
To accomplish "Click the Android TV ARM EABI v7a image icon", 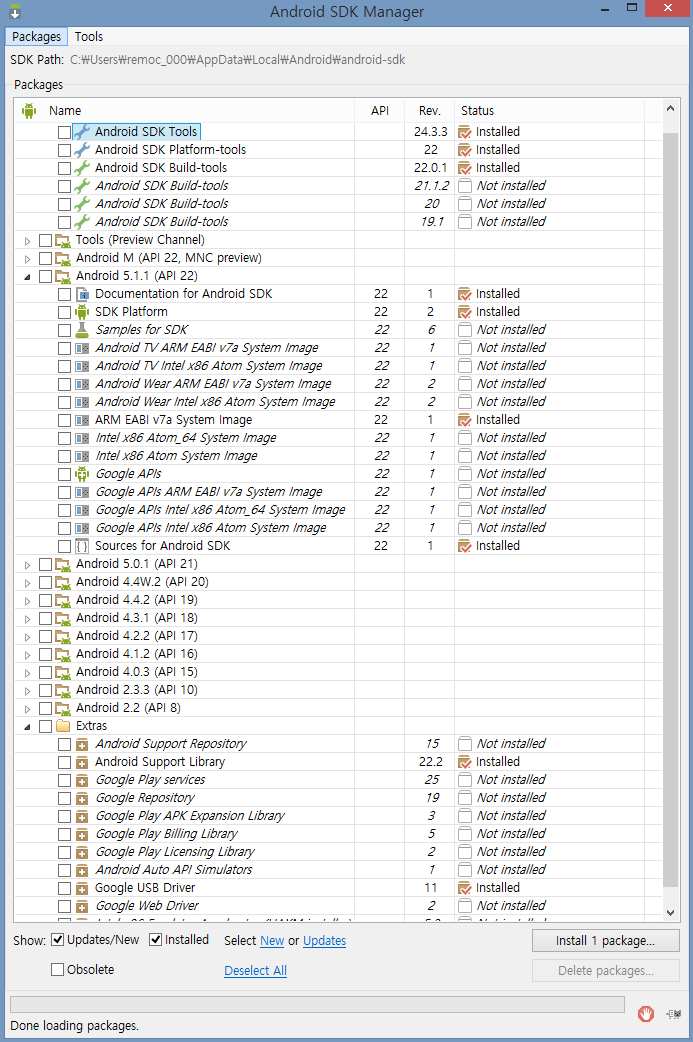I will pos(82,348).
